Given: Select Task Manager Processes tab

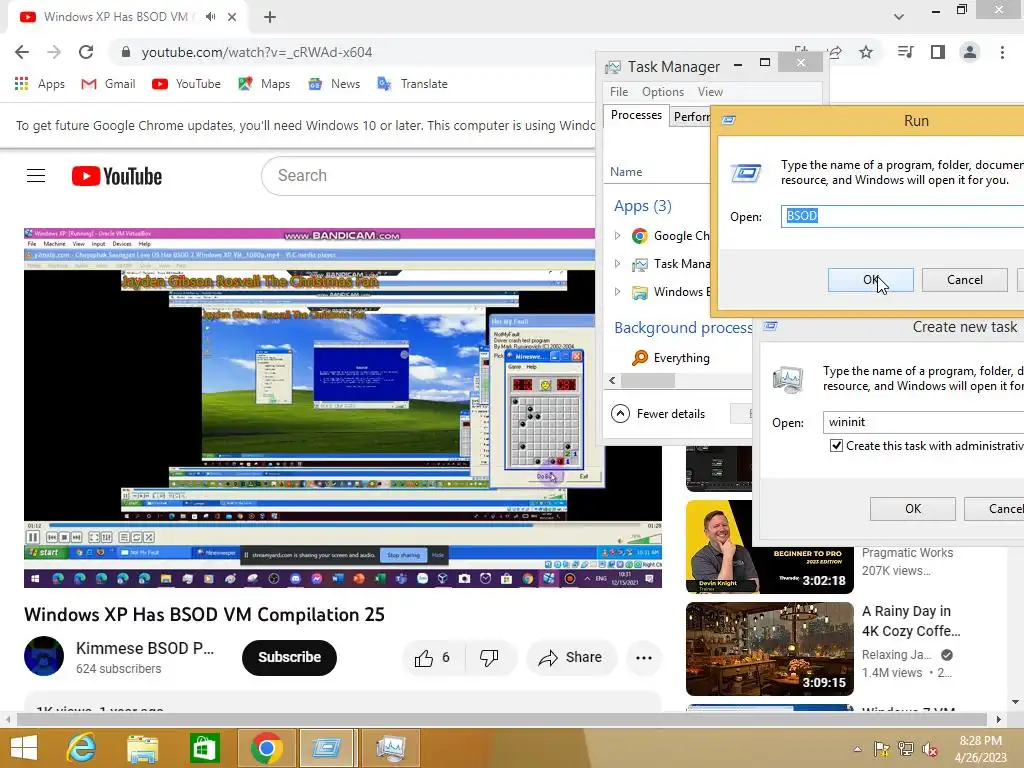Looking at the screenshot, I should coord(636,116).
